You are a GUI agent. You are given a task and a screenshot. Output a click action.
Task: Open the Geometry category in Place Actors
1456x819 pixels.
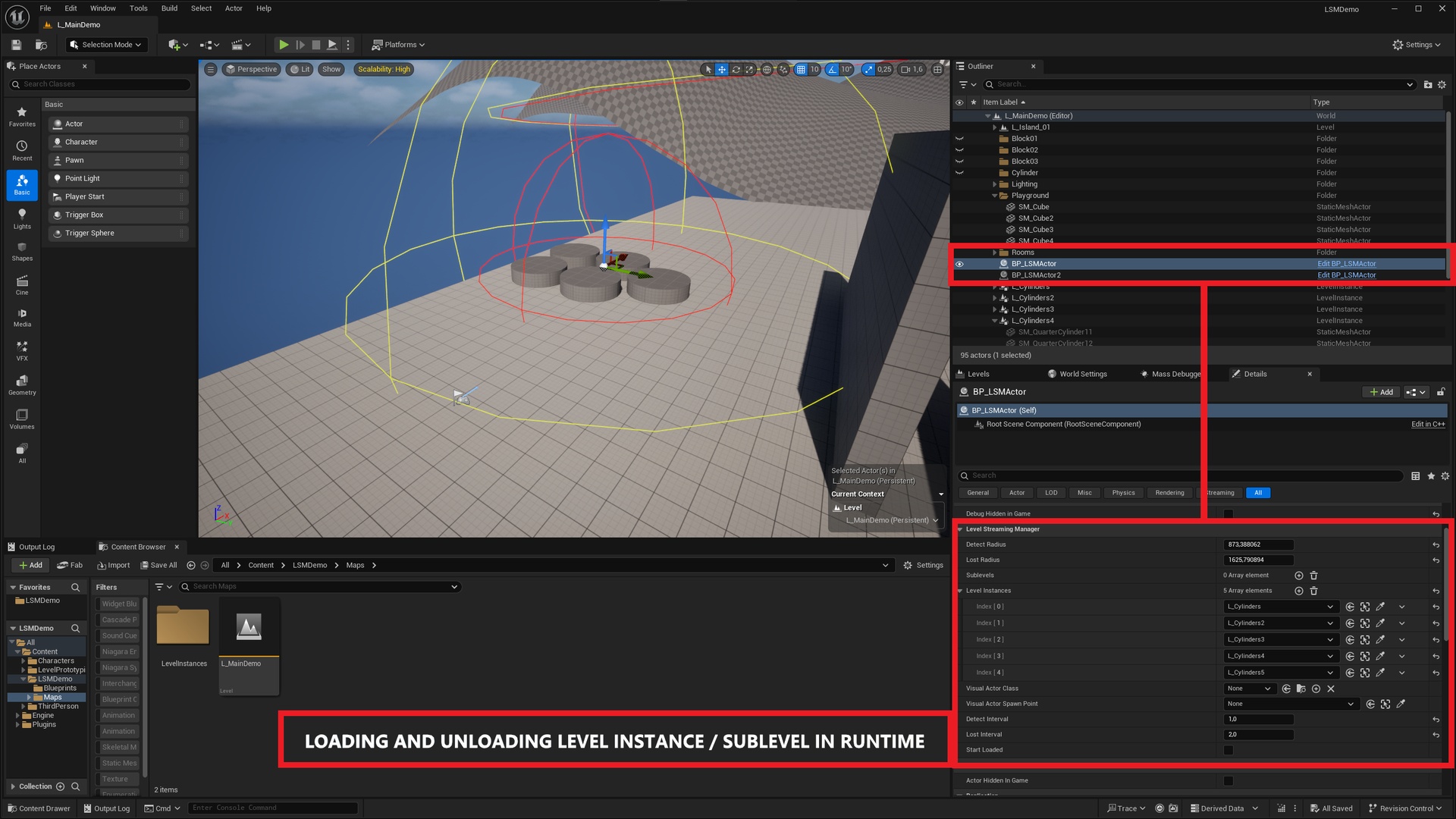click(x=22, y=385)
